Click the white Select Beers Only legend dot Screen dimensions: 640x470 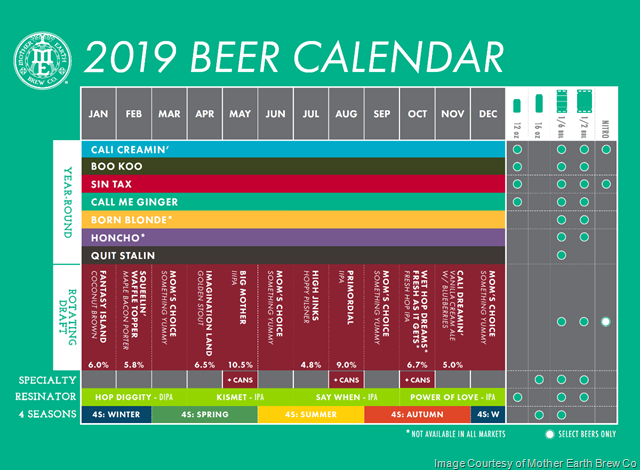(550, 434)
